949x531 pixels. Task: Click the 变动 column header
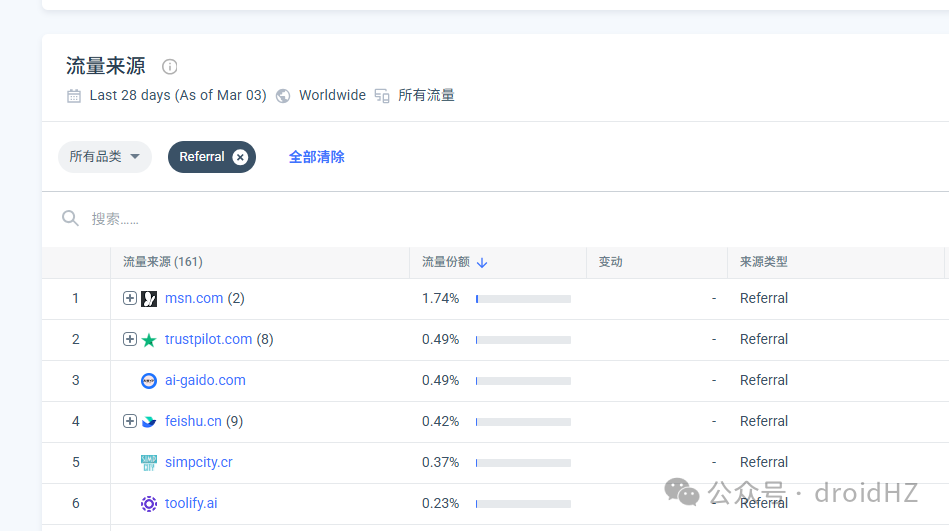(611, 262)
